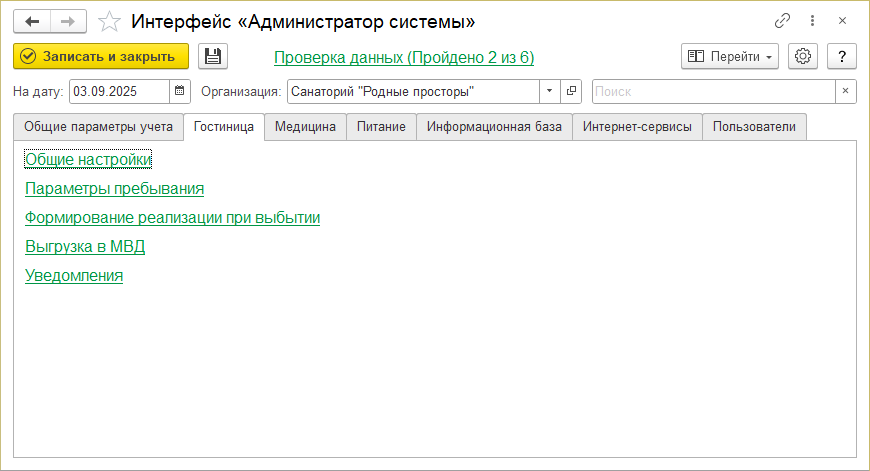
Task: Open the three-dots more actions menu
Action: (x=812, y=21)
